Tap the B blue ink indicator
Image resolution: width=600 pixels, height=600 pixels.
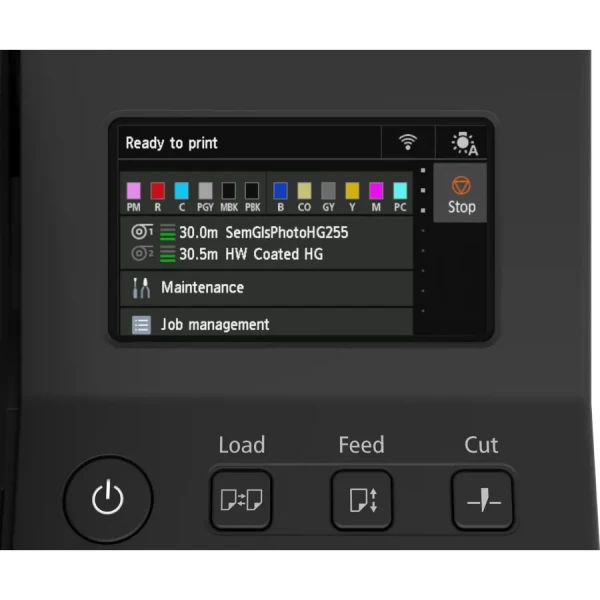pos(280,191)
